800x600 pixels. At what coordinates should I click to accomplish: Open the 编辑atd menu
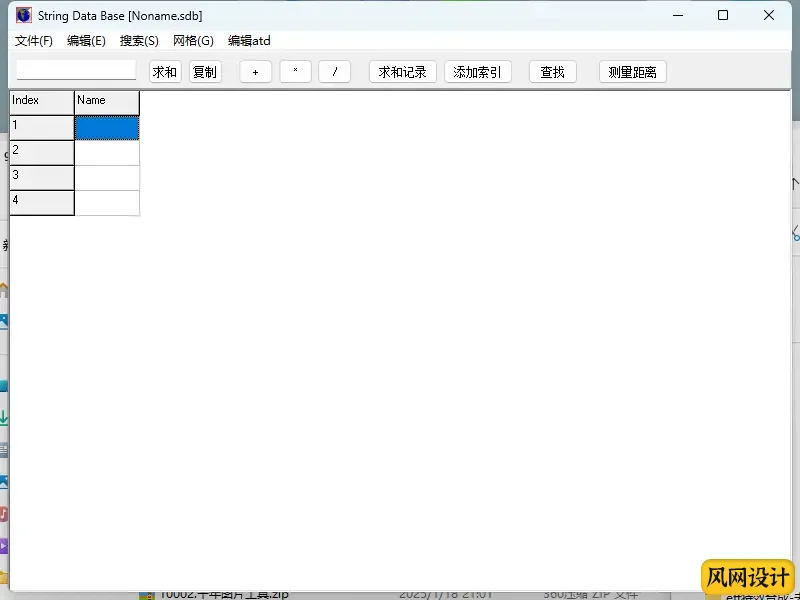tap(249, 41)
